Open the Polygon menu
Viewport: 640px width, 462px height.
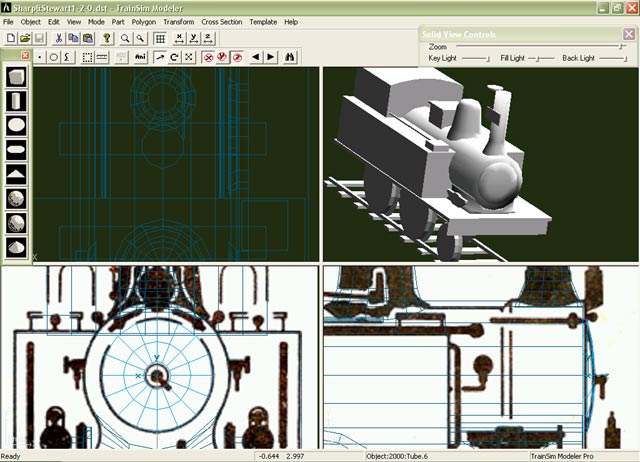point(142,21)
